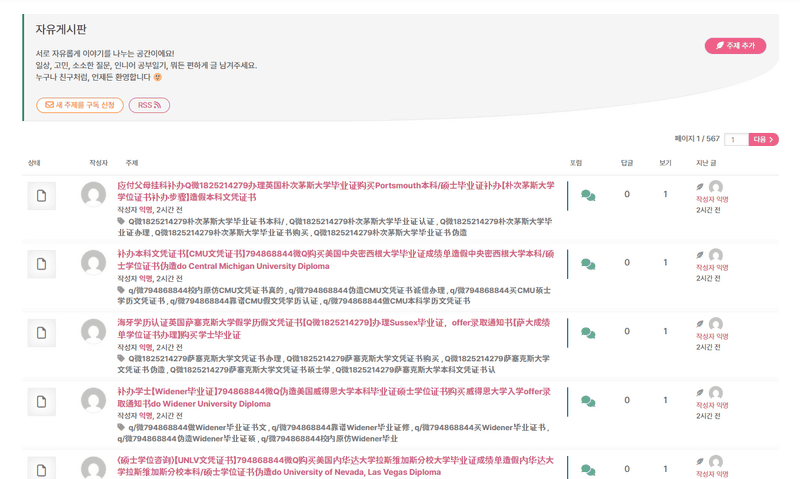This screenshot has height=479, width=800.
Task: Click author avatar in Portsmouth row
Action: (93, 194)
